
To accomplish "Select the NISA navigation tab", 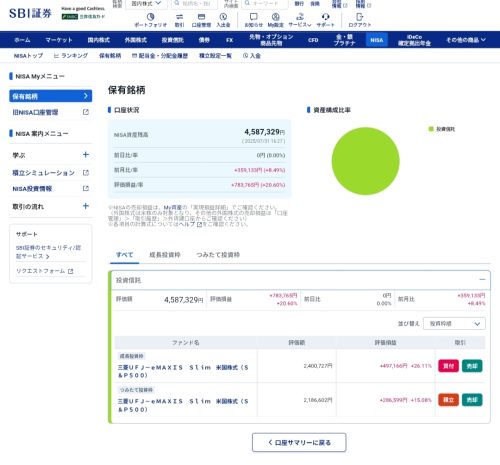I will click(377, 40).
